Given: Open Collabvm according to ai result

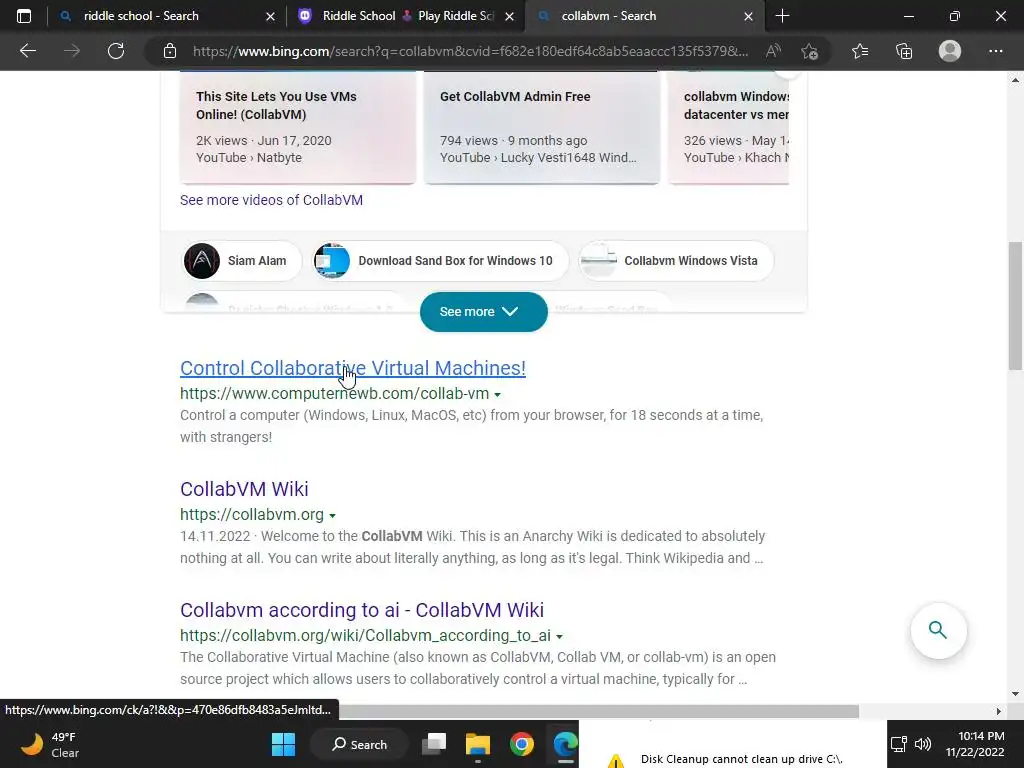Looking at the screenshot, I should click(x=362, y=609).
